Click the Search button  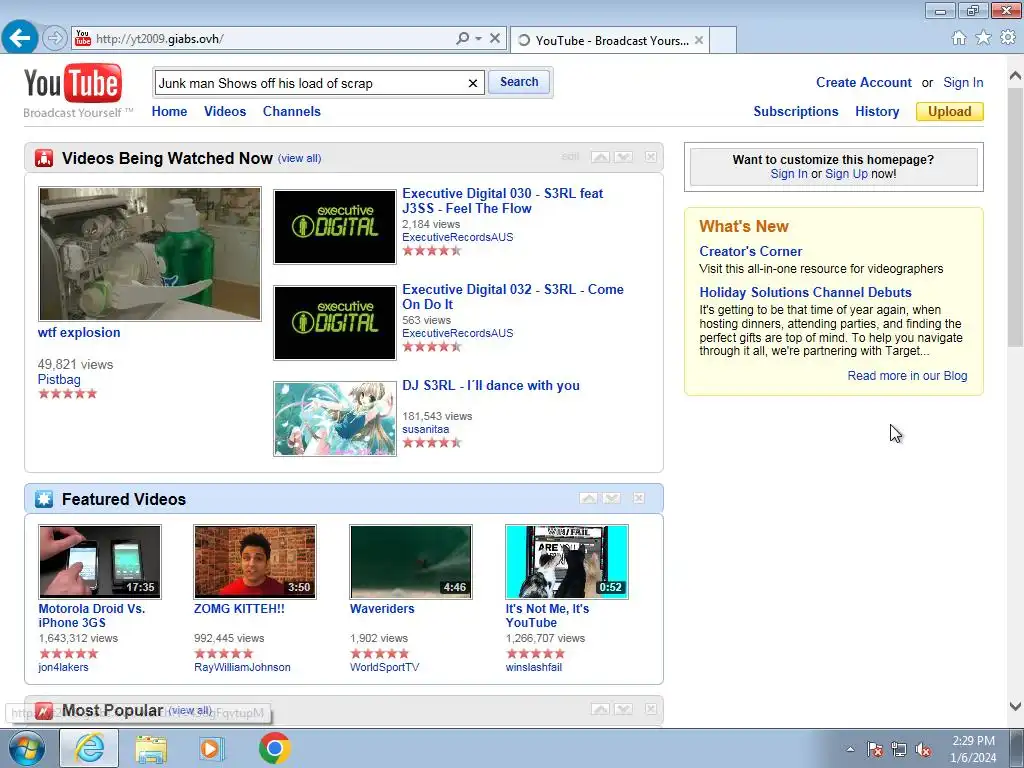tap(519, 82)
